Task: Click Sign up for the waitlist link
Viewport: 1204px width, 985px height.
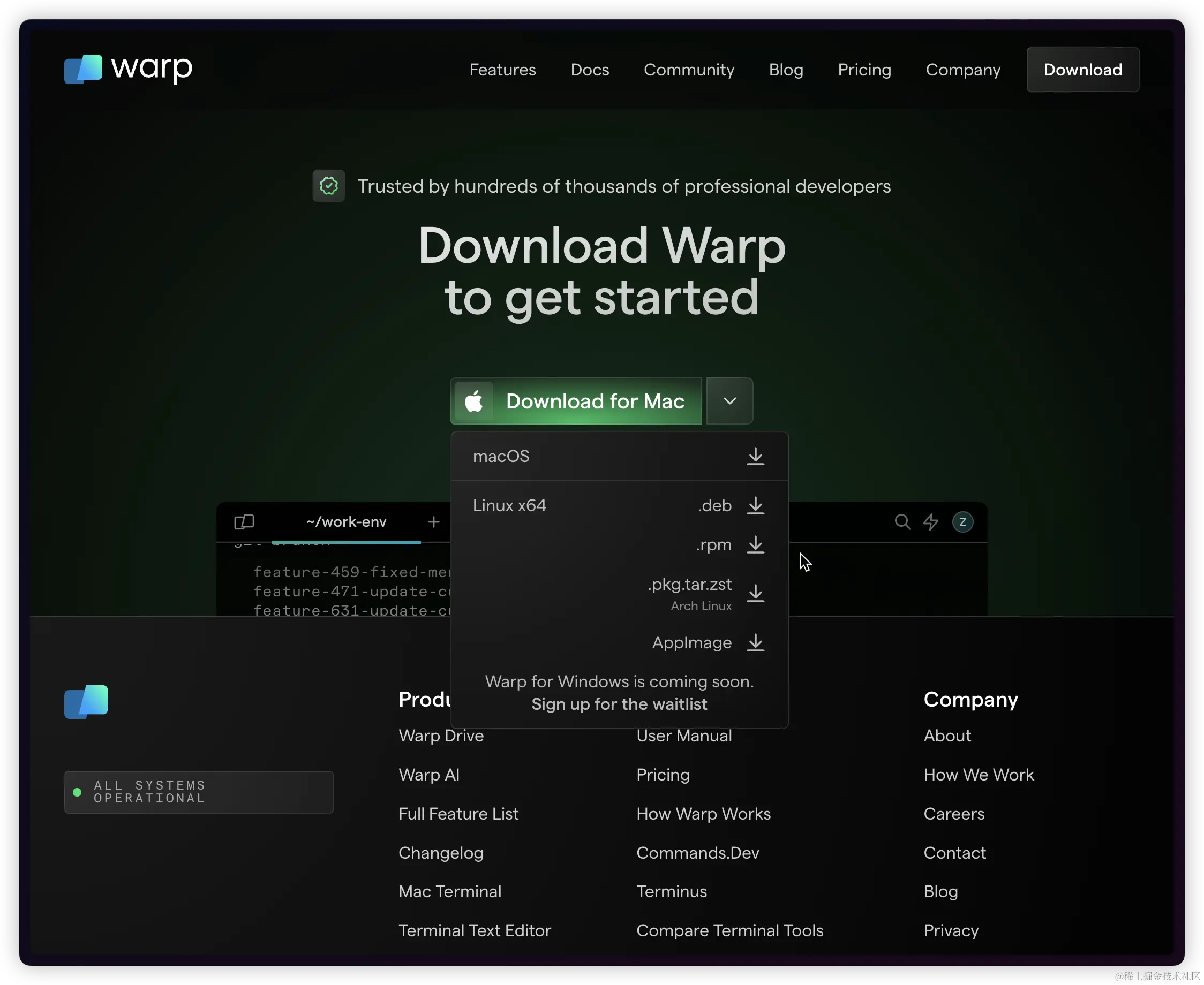Action: [619, 704]
